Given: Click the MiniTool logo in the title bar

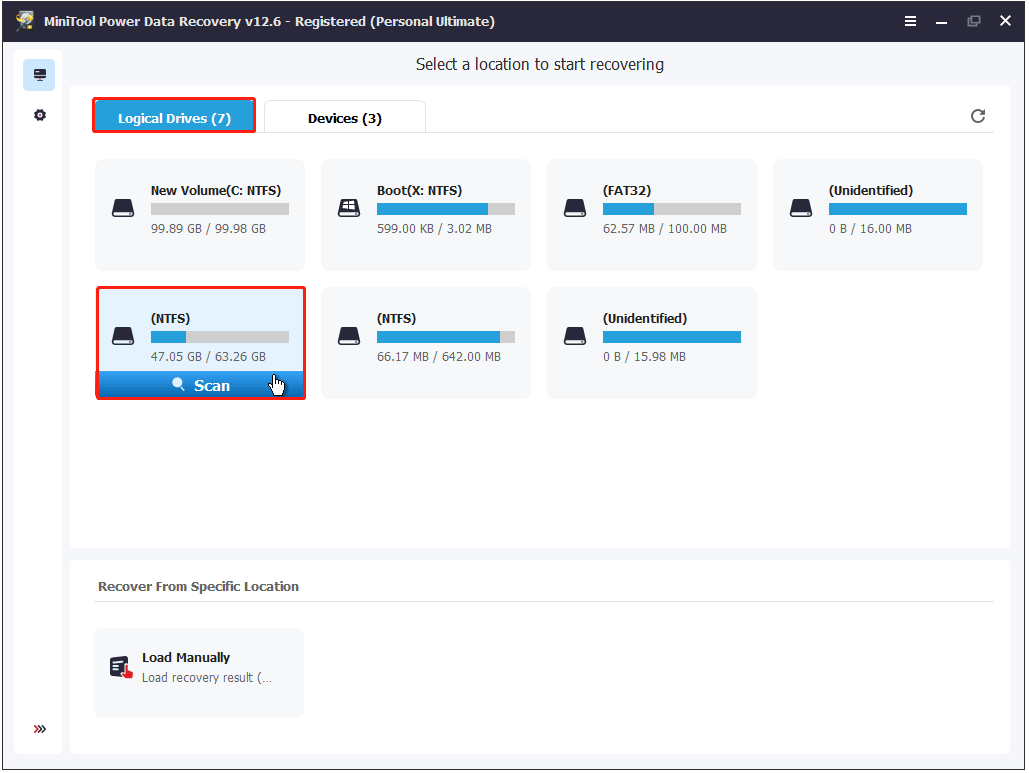Looking at the screenshot, I should pos(25,20).
